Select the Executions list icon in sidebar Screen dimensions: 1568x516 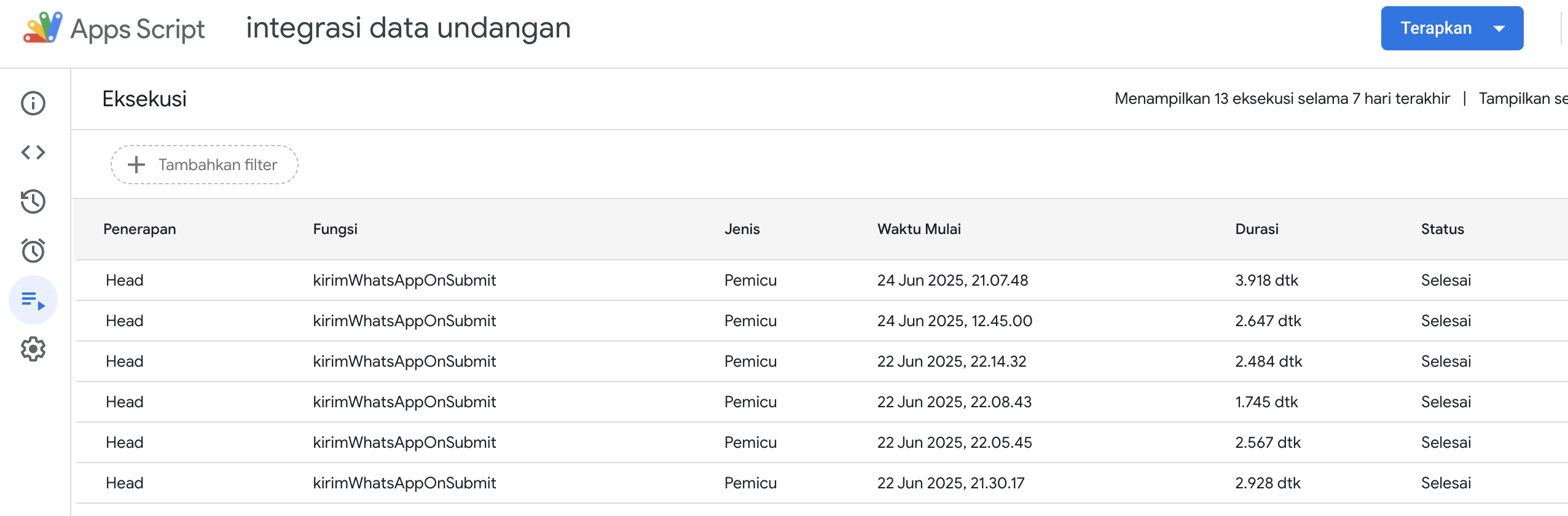[x=33, y=300]
